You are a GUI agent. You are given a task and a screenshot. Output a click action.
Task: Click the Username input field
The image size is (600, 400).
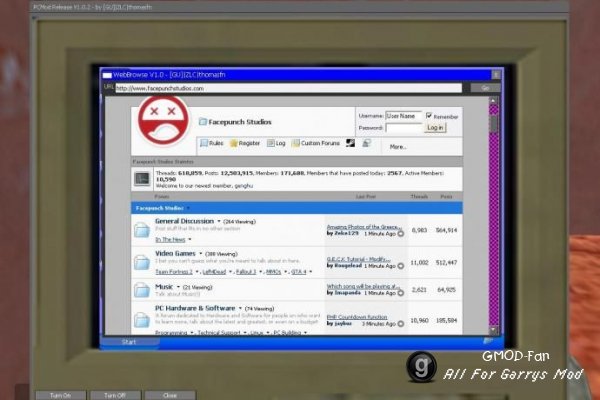tap(403, 116)
